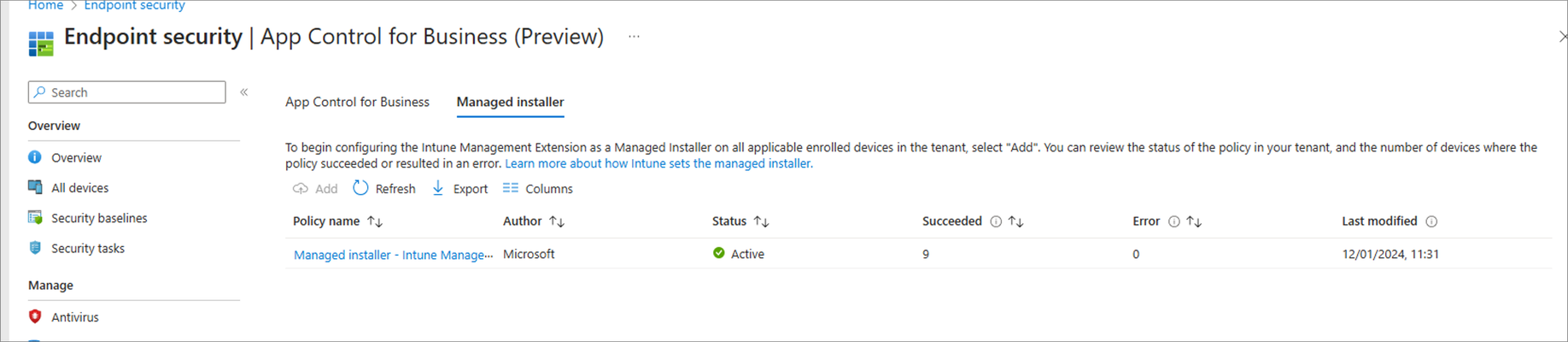The image size is (1568, 342).
Task: Sort by Author column arrows
Action: (557, 221)
